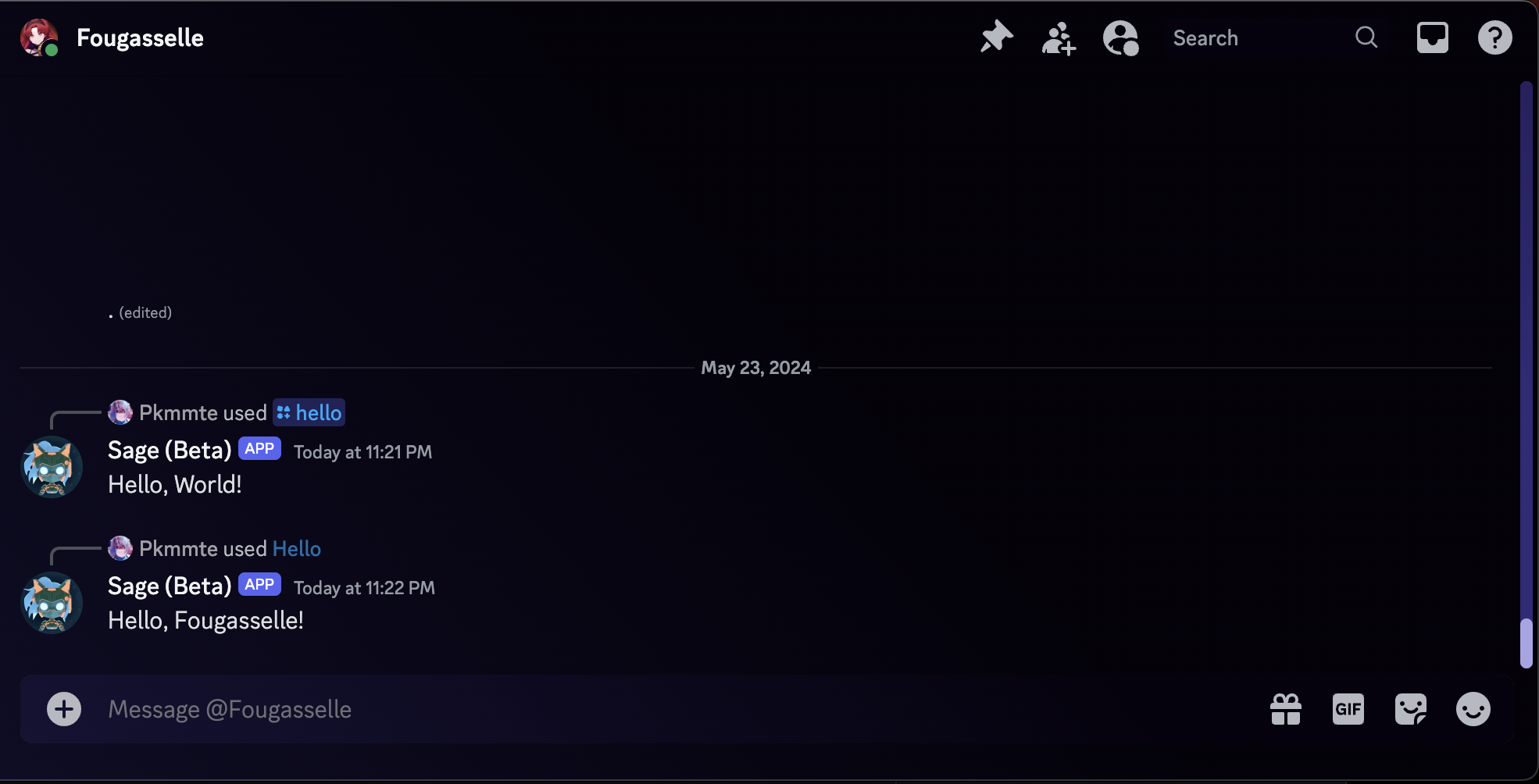Click the May 23, 2024 date divider label
Viewport: 1539px width, 784px height.
click(755, 368)
